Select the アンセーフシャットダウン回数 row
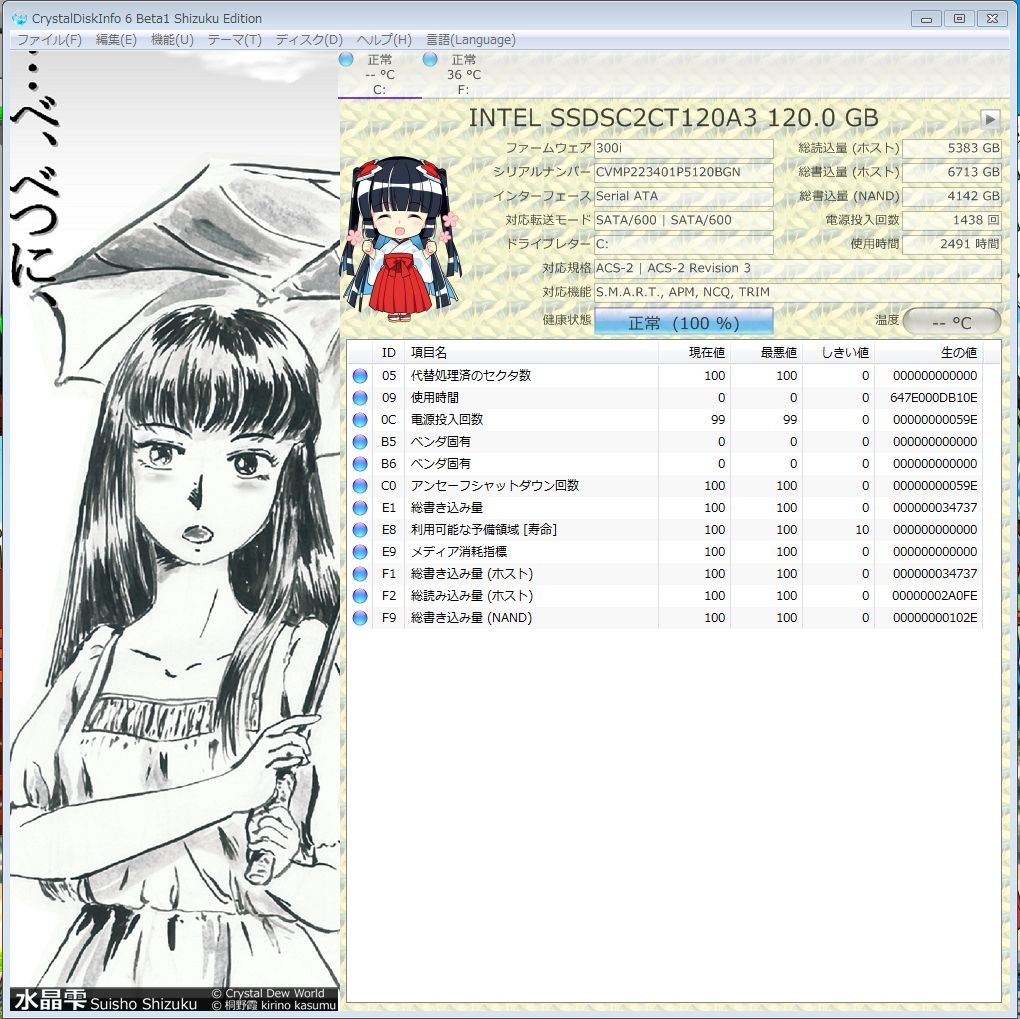 tap(665, 485)
